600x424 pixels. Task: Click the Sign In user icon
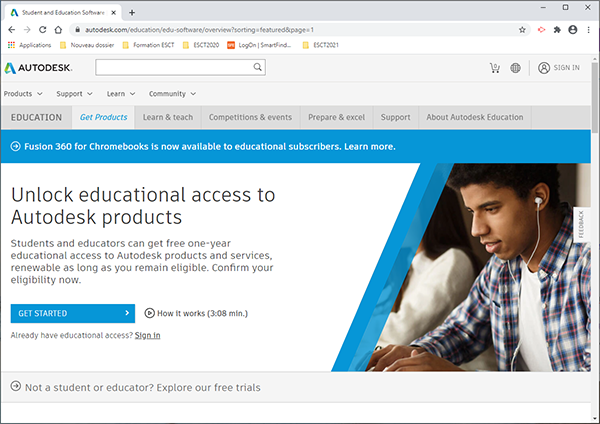[x=544, y=68]
